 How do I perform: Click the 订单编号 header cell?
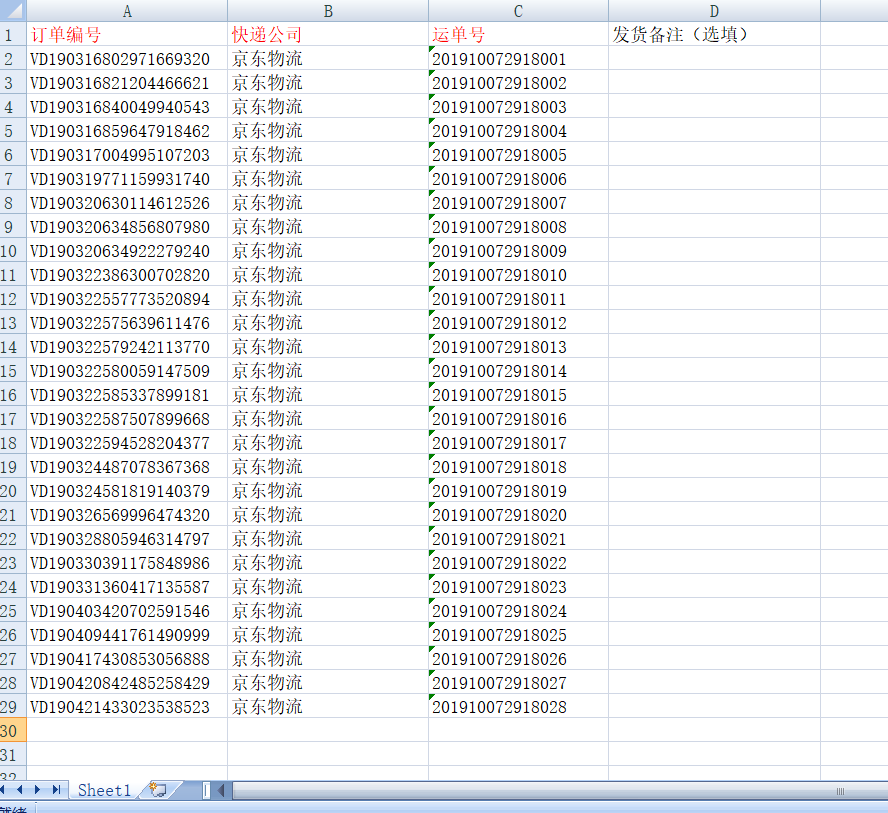(x=127, y=35)
